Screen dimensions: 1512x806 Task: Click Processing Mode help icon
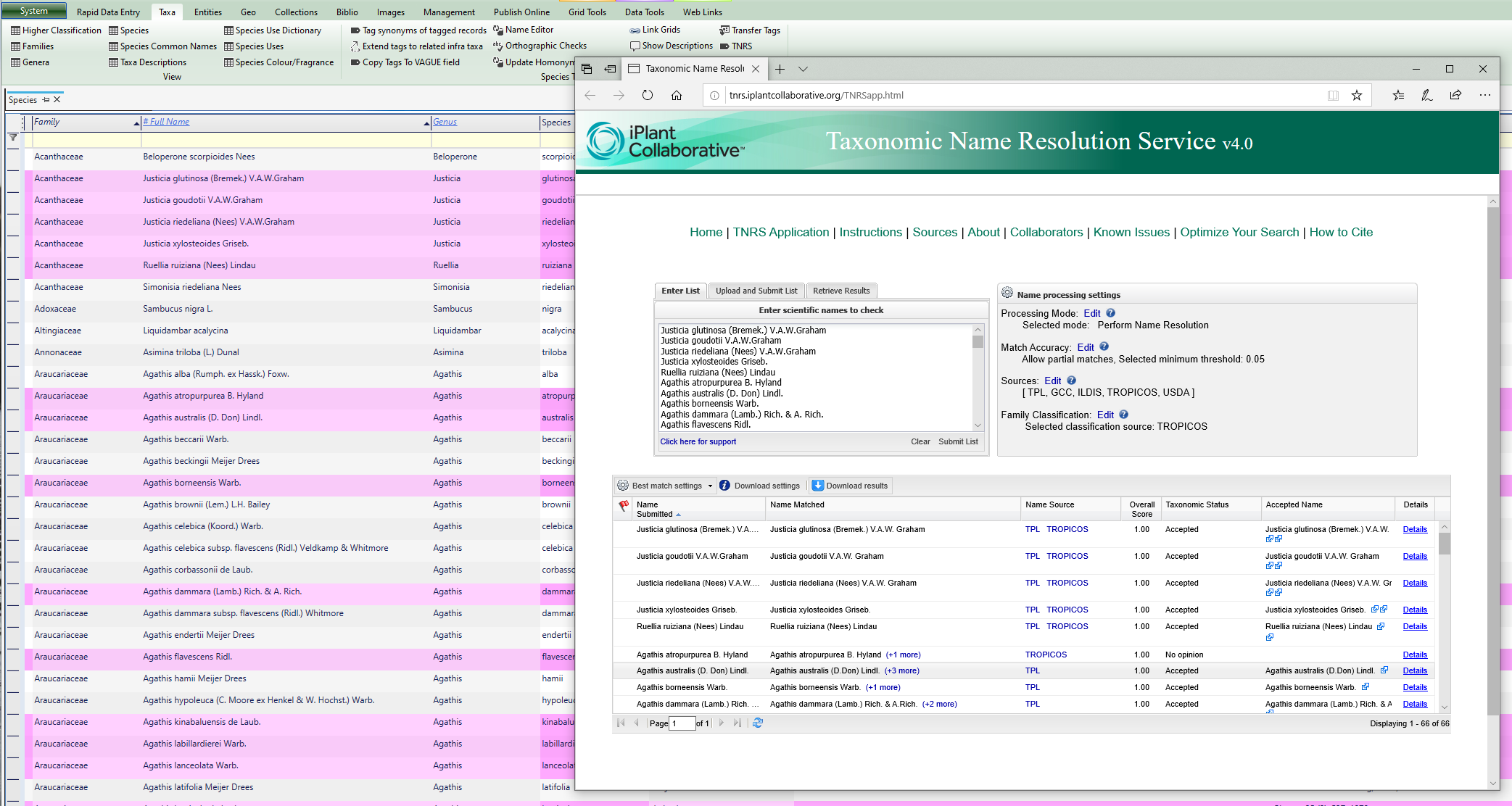[1110, 313]
